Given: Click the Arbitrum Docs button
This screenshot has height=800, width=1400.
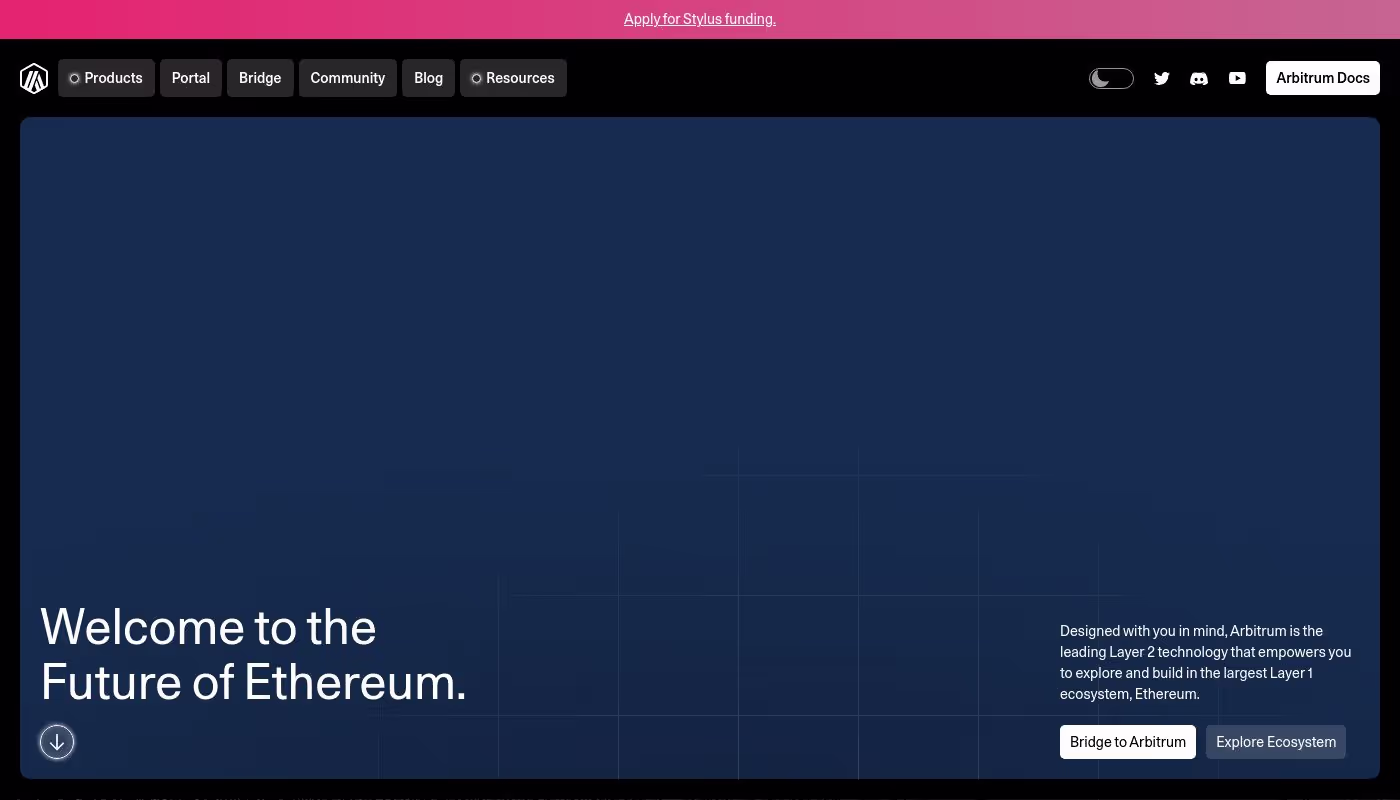Looking at the screenshot, I should point(1323,78).
